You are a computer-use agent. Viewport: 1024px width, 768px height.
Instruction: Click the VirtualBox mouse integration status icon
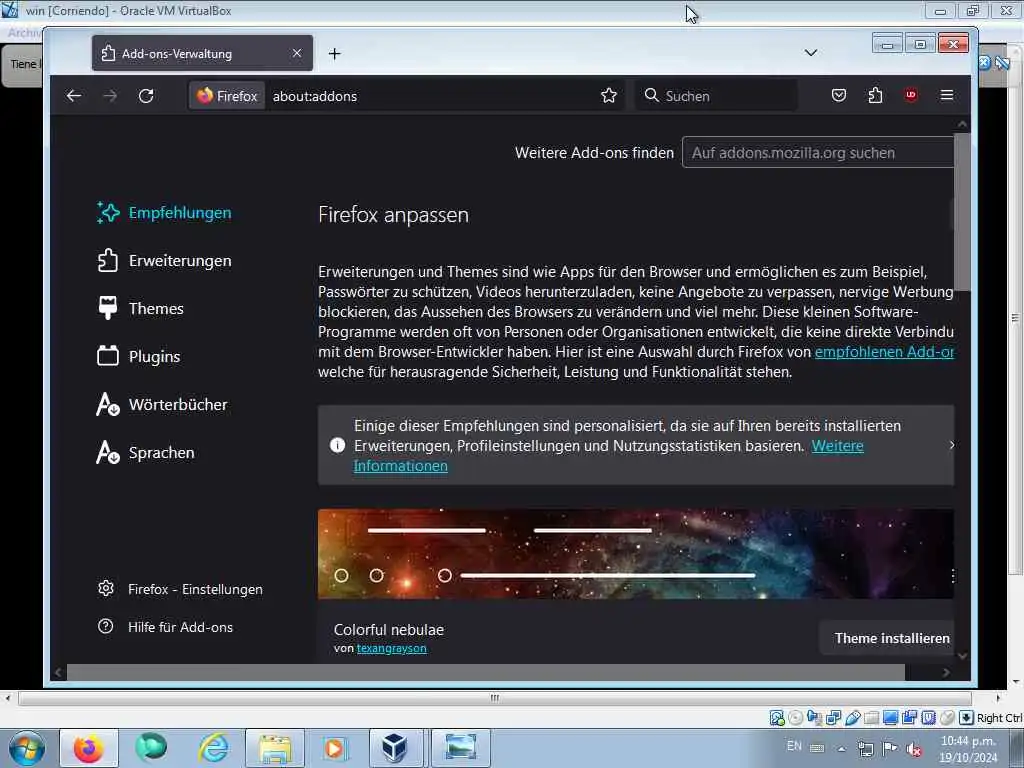(x=947, y=718)
